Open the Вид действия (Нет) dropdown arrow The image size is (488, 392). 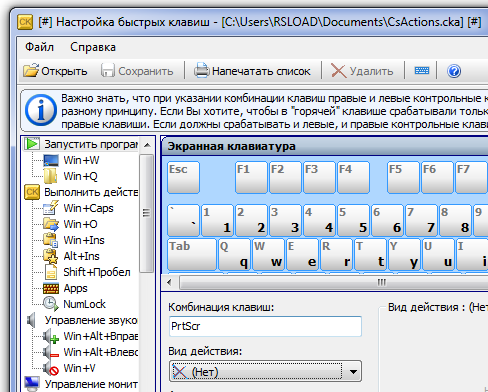[353, 371]
